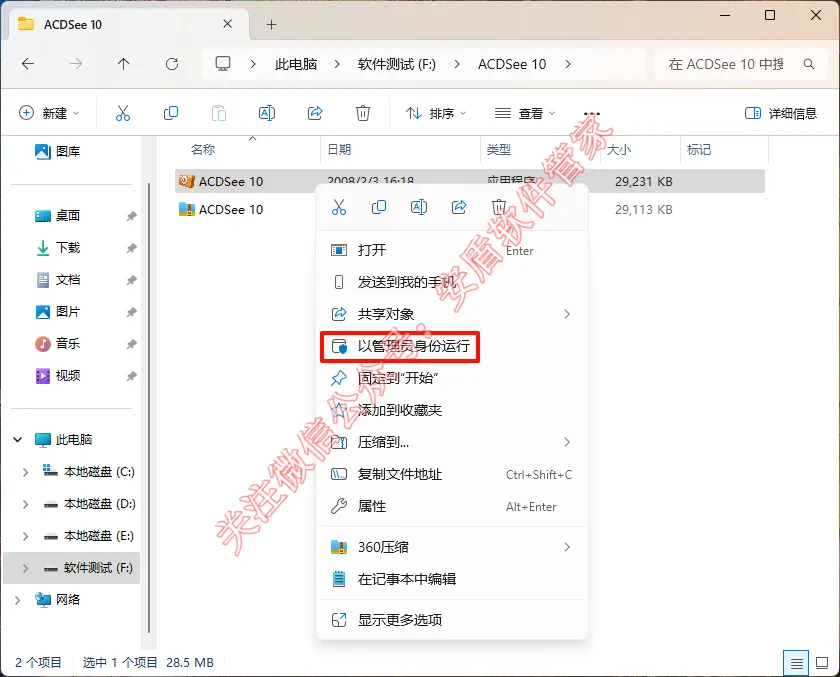Expand 本地磁盘 (D:) in the tree

pos(25,504)
